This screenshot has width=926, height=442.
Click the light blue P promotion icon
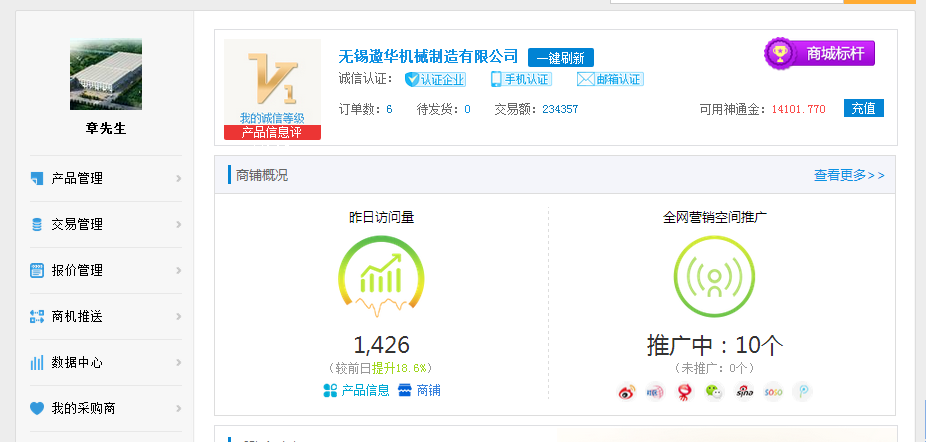pos(803,391)
